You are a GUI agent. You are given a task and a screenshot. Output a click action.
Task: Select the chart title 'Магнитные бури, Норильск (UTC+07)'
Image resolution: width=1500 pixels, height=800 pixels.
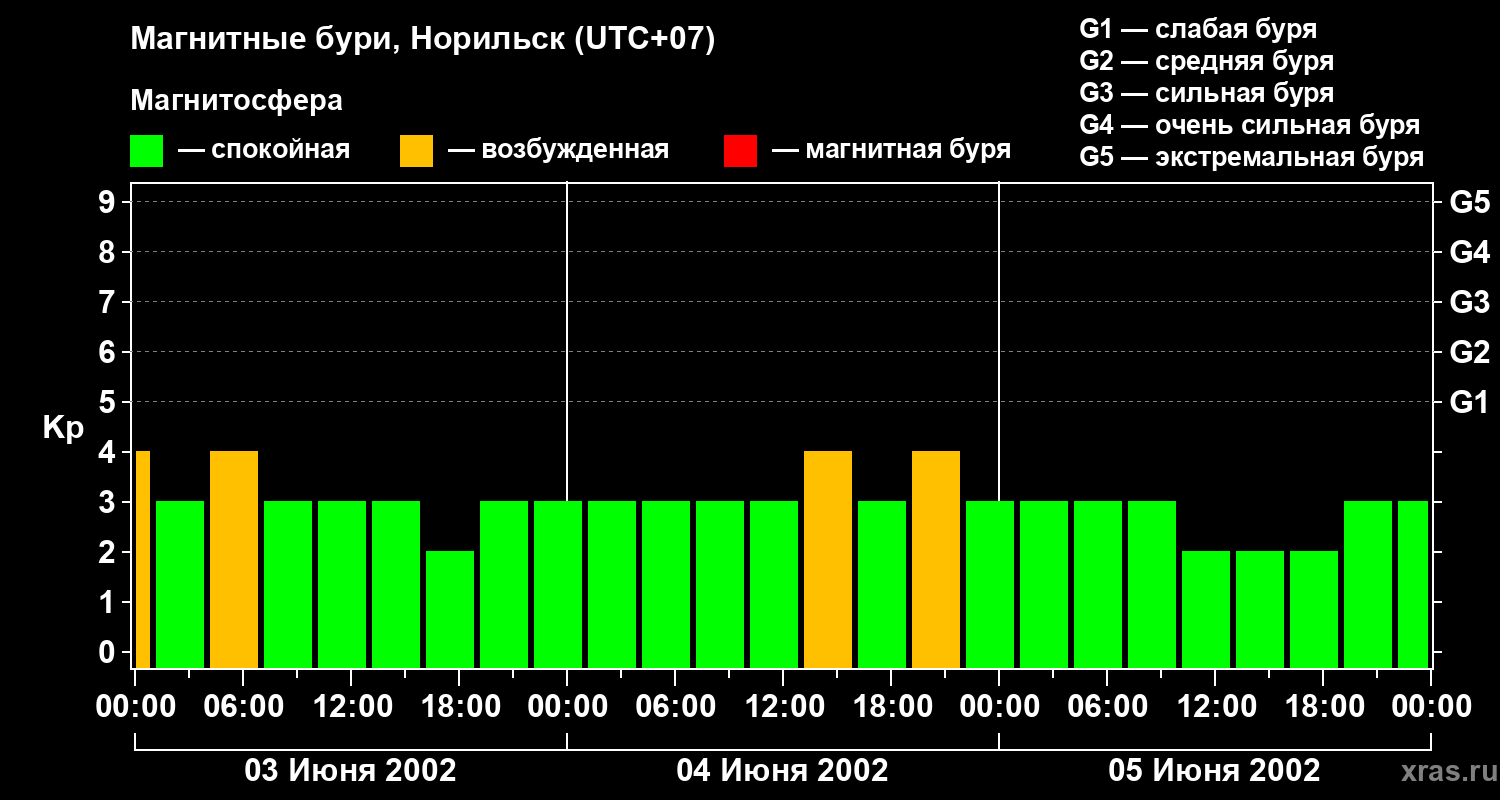click(x=423, y=40)
